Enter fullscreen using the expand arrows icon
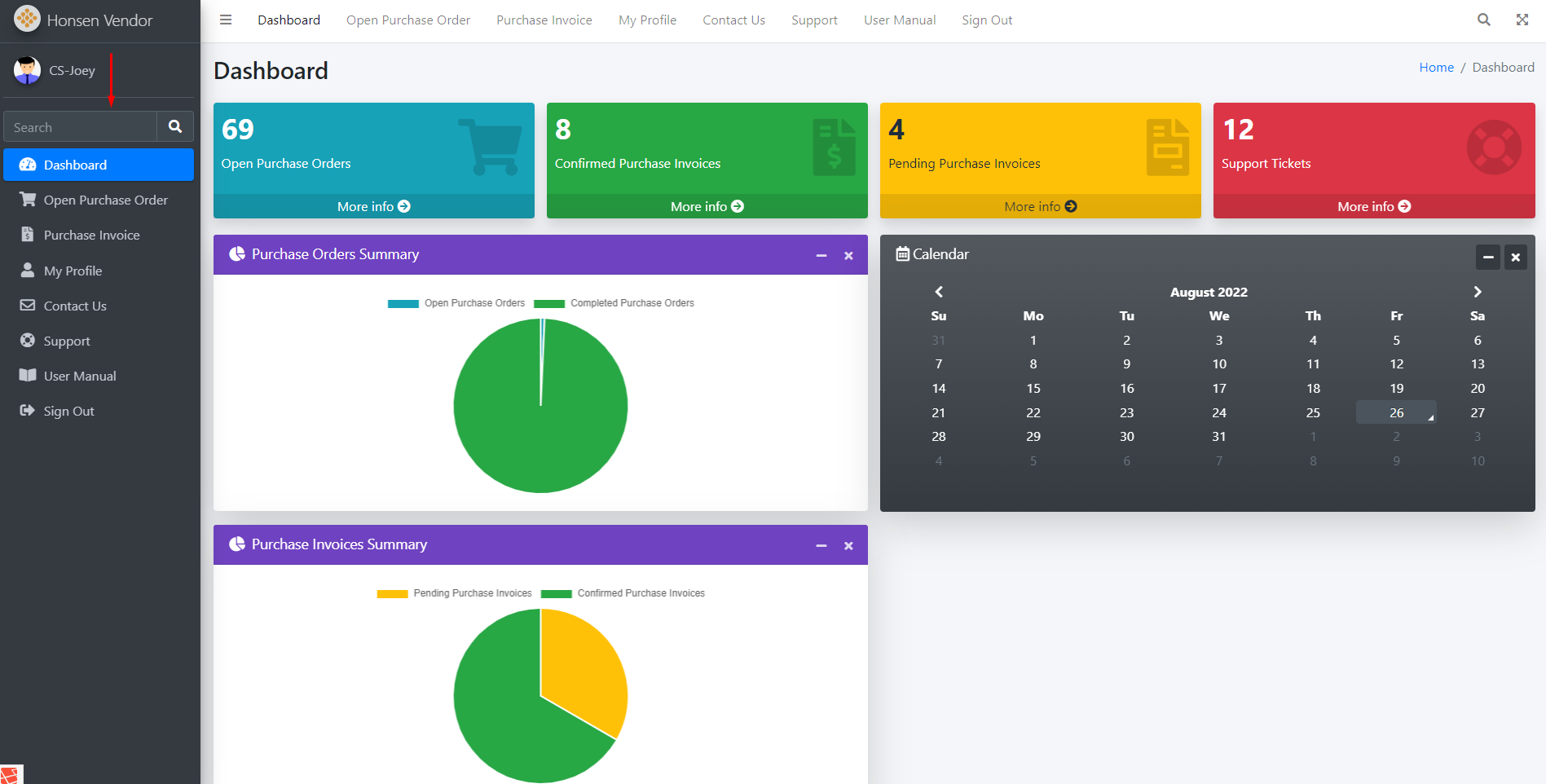The image size is (1546, 784). 1522,20
